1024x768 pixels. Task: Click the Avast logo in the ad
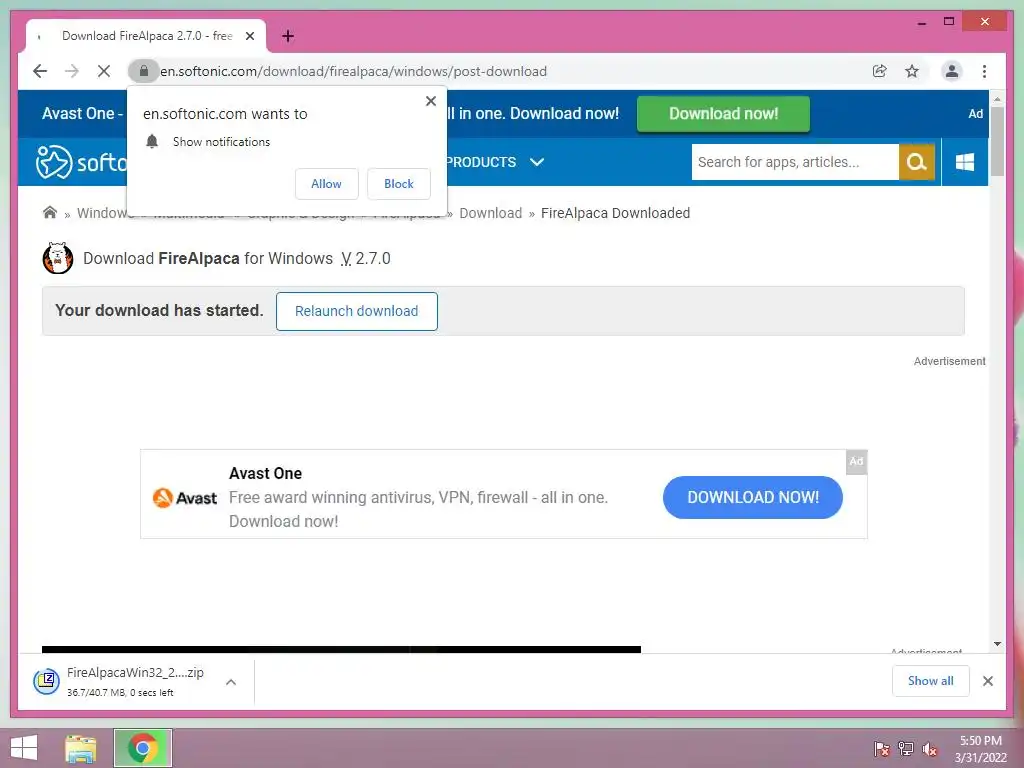tap(184, 498)
